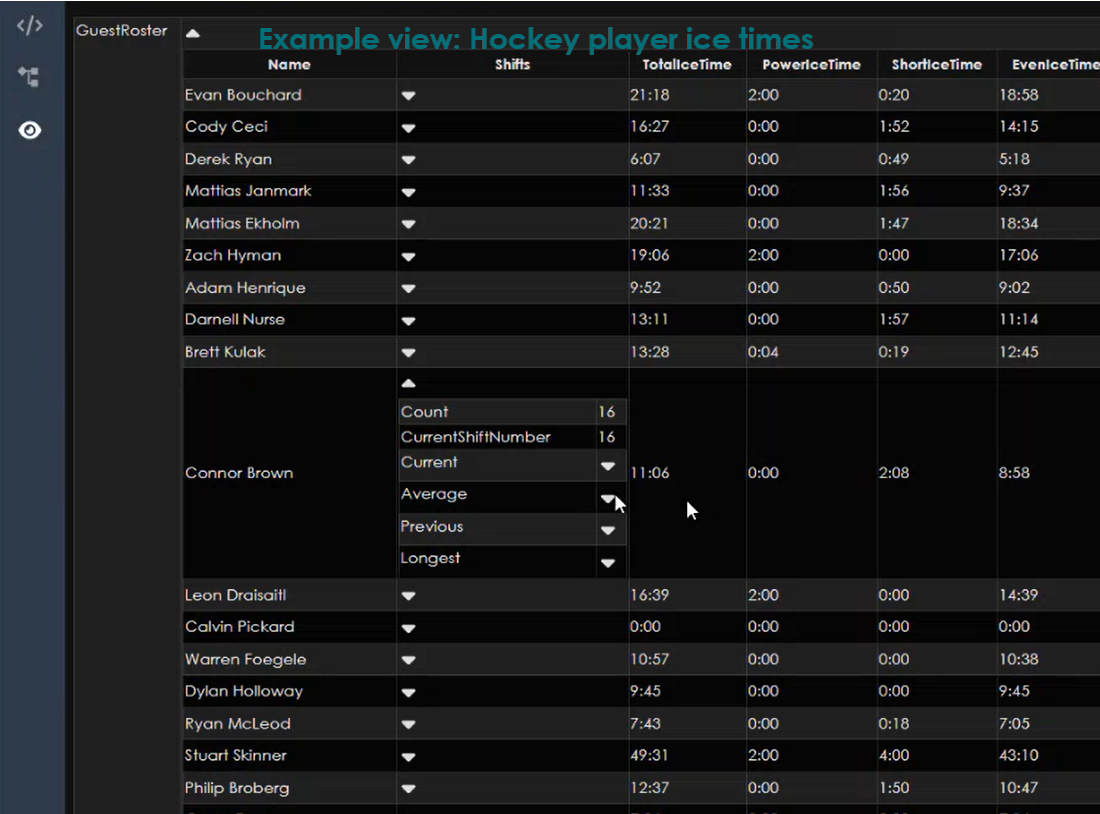Collapse the GuestRoster table arrow

pyautogui.click(x=192, y=33)
